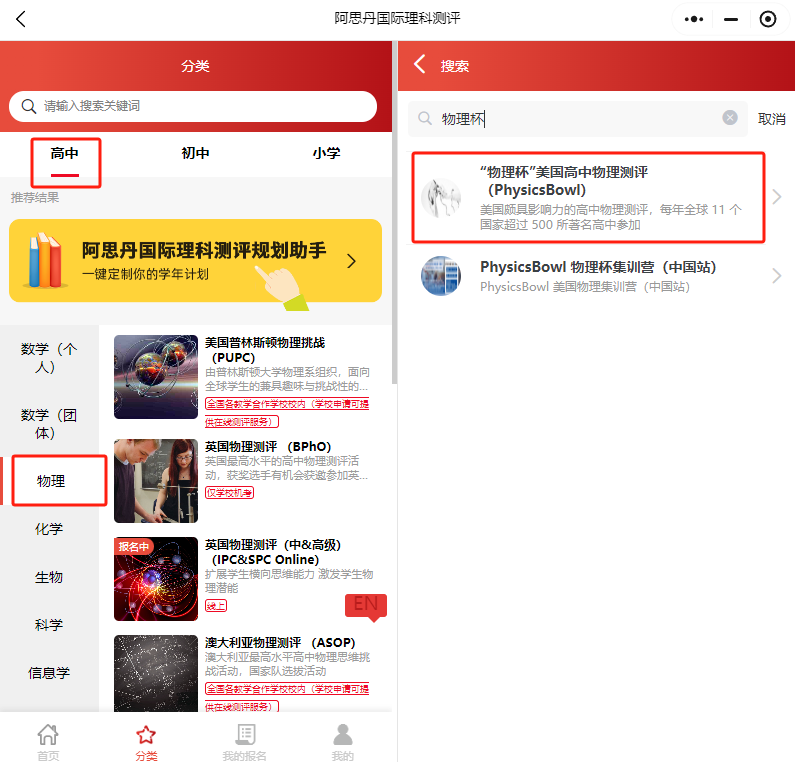Image resolution: width=795 pixels, height=762 pixels.
Task: Clear the 物理杯 search text
Action: [x=730, y=118]
